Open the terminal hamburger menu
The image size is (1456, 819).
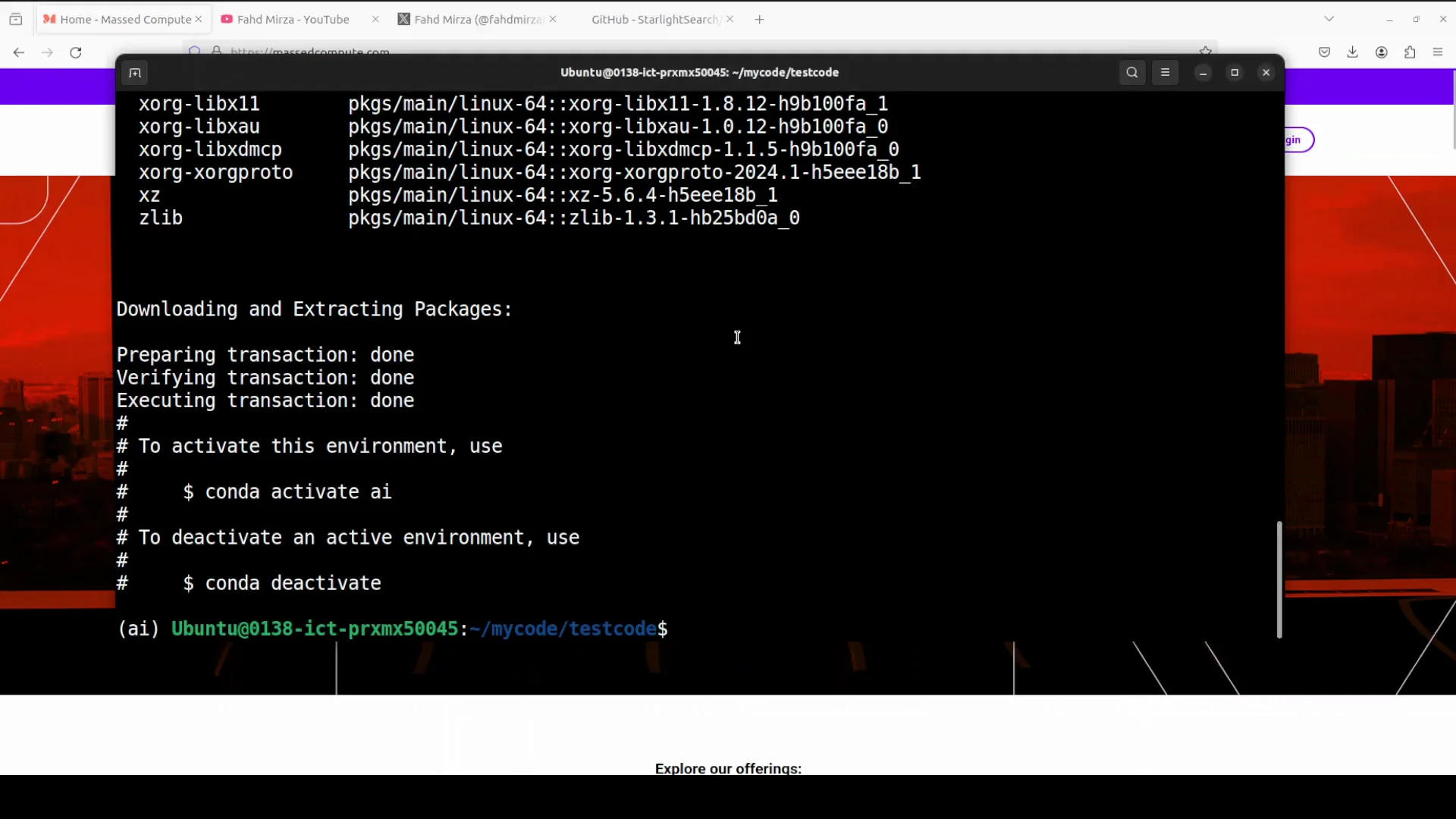tap(1166, 73)
